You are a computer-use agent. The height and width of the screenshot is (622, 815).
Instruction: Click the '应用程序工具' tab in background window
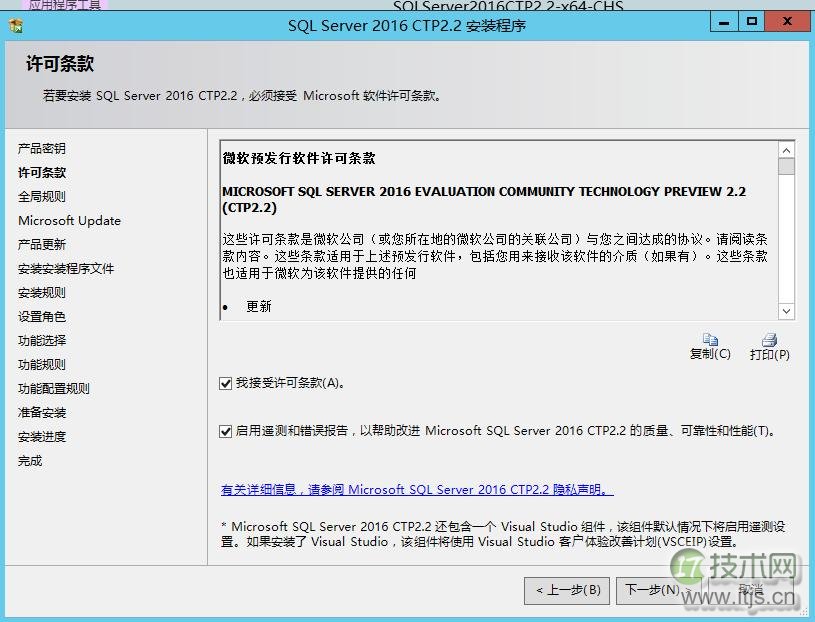pyautogui.click(x=65, y=5)
